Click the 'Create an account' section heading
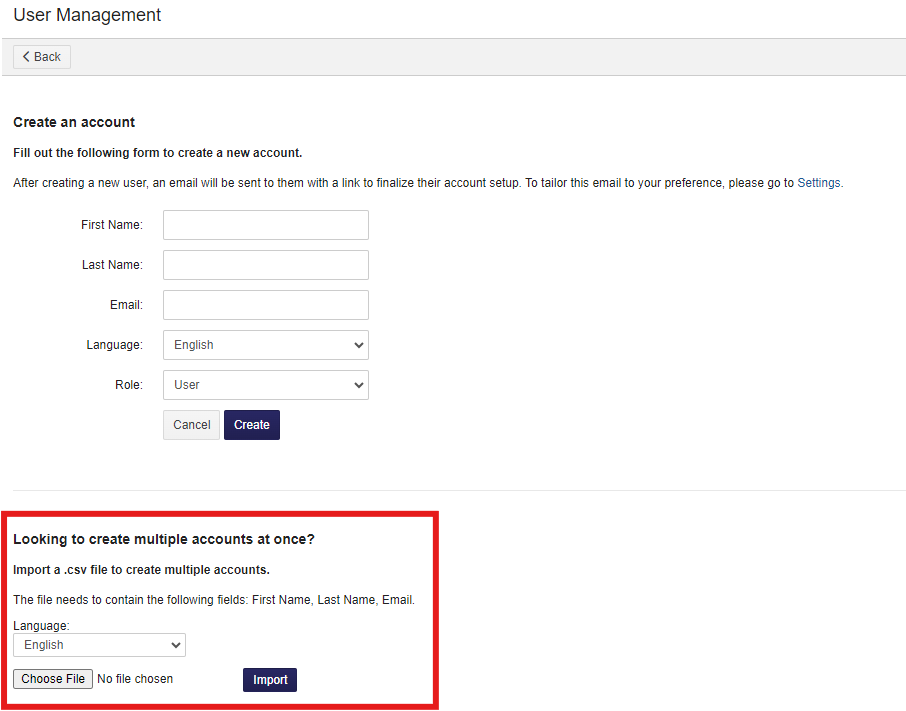906x711 pixels. [x=74, y=122]
